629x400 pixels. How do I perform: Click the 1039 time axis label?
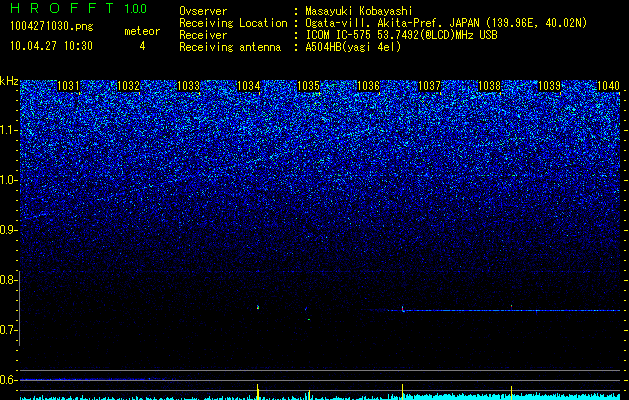pos(549,86)
